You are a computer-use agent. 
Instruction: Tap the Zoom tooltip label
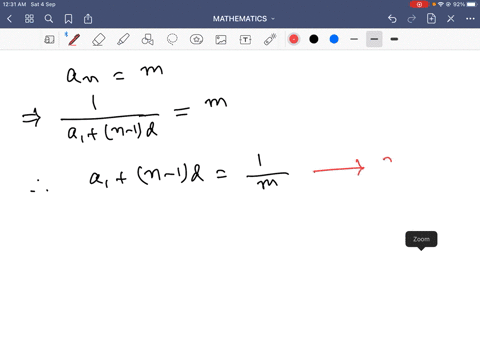pyautogui.click(x=421, y=239)
